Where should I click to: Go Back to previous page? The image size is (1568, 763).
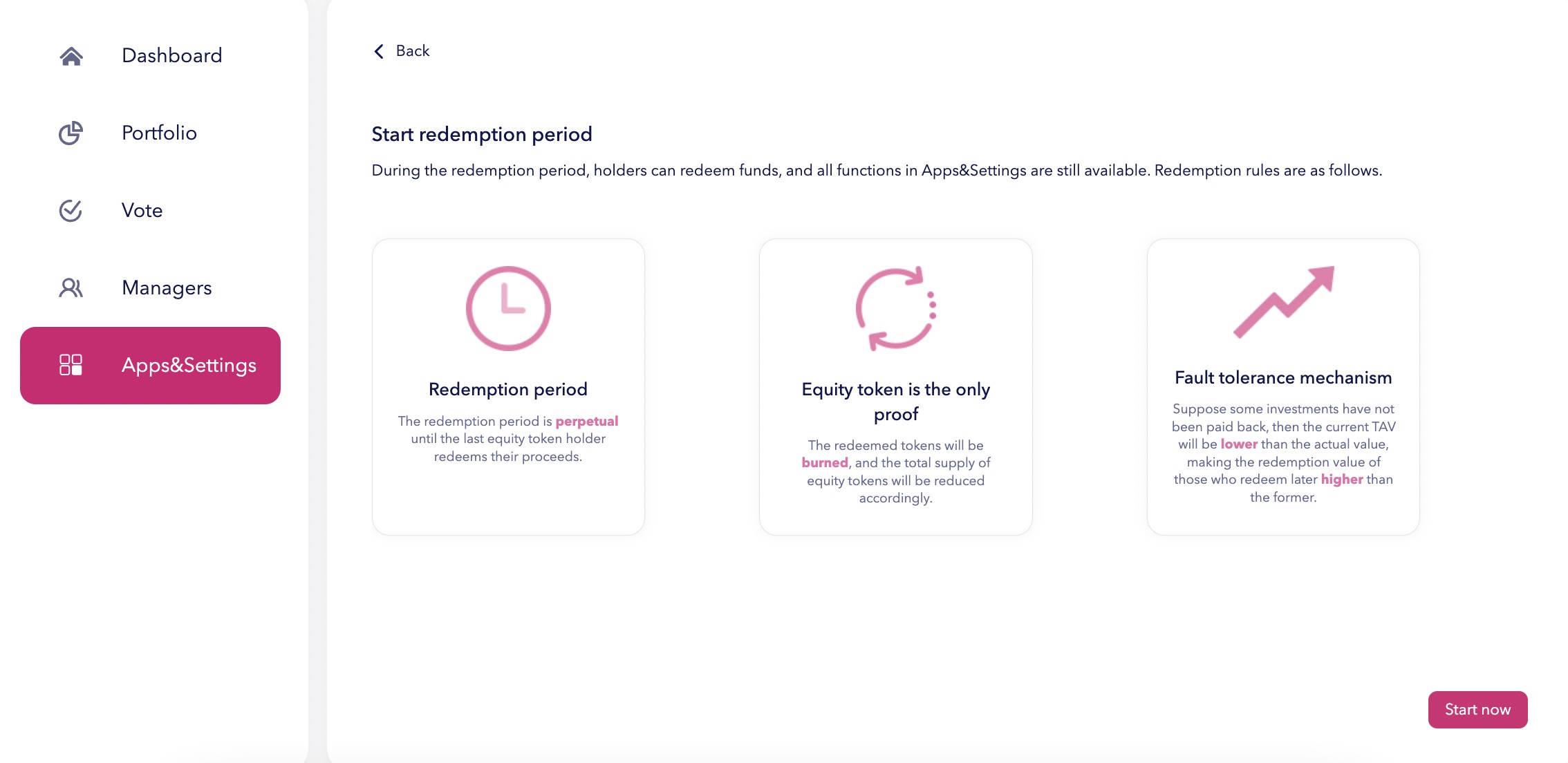[x=402, y=51]
